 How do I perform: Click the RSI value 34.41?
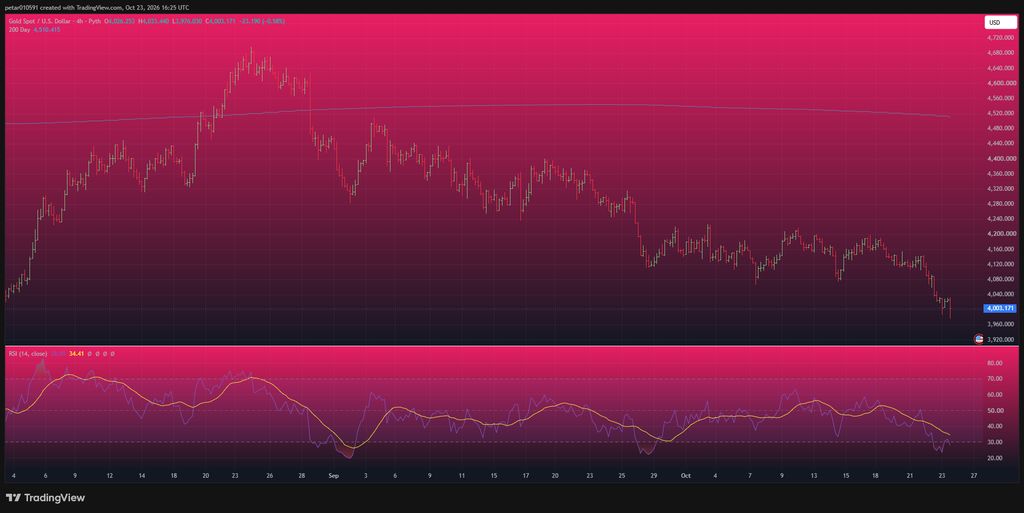[x=76, y=353]
